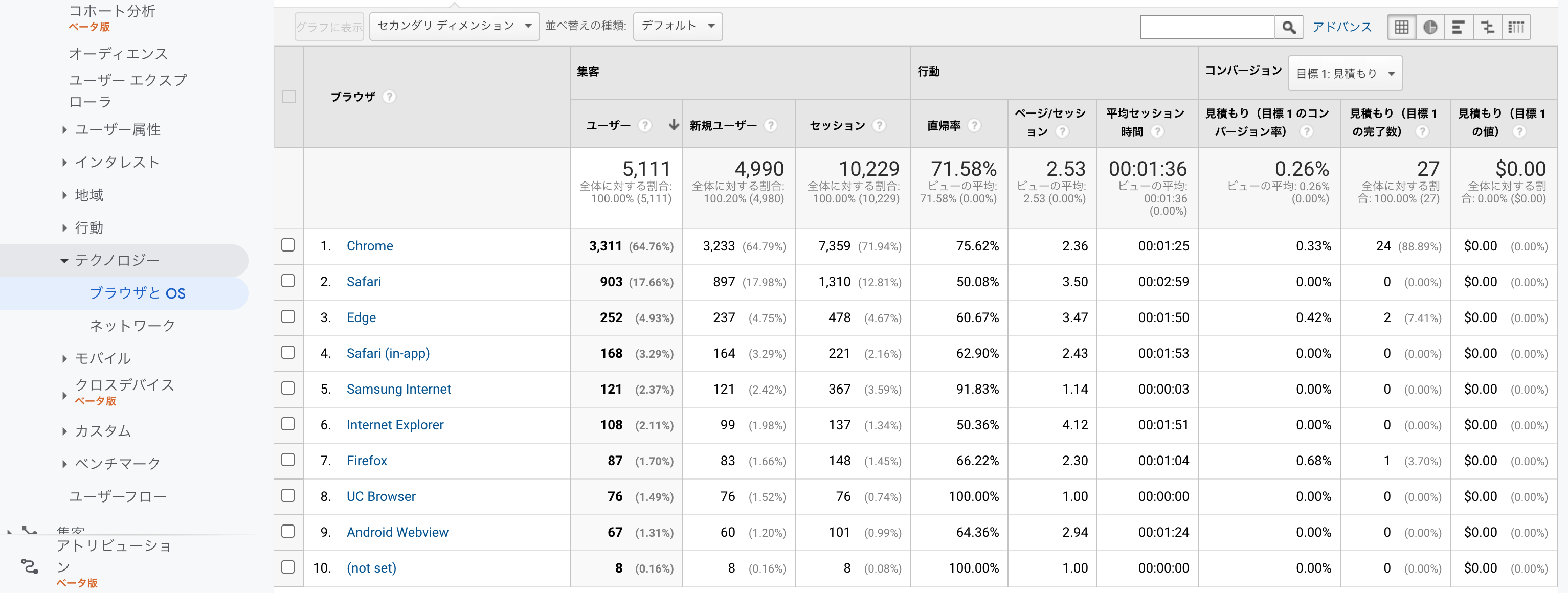Screen dimensions: 1568x593
Task: Open the デフォルト sort type dropdown
Action: 678,26
